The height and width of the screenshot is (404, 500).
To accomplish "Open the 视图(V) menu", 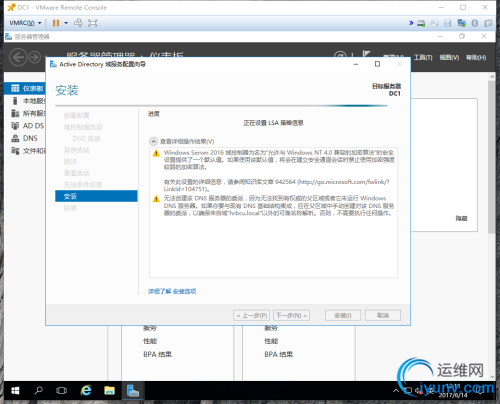I will (449, 58).
